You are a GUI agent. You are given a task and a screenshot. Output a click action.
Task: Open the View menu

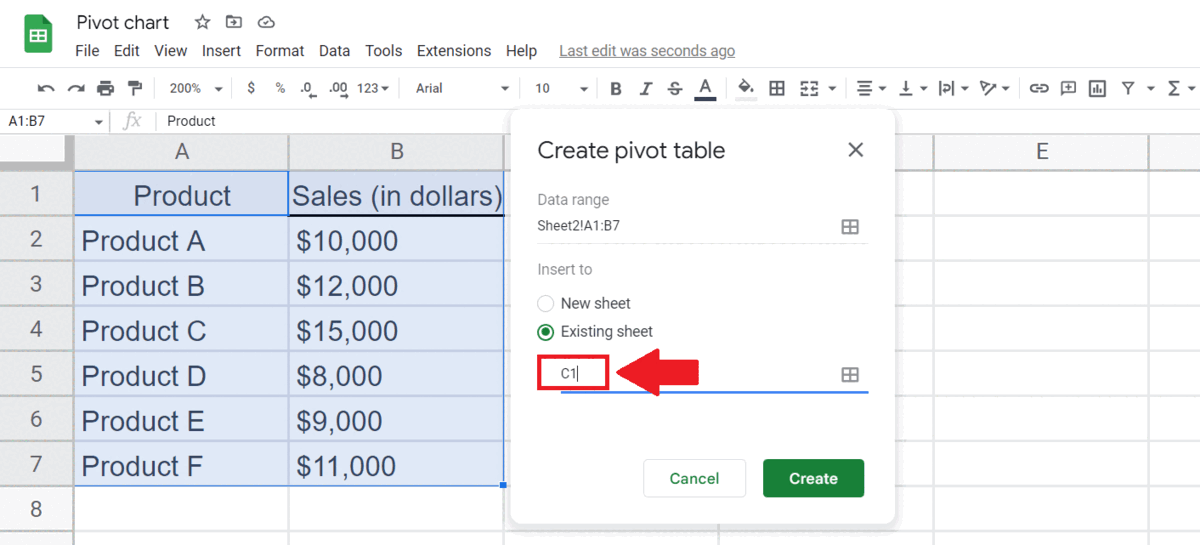(171, 51)
